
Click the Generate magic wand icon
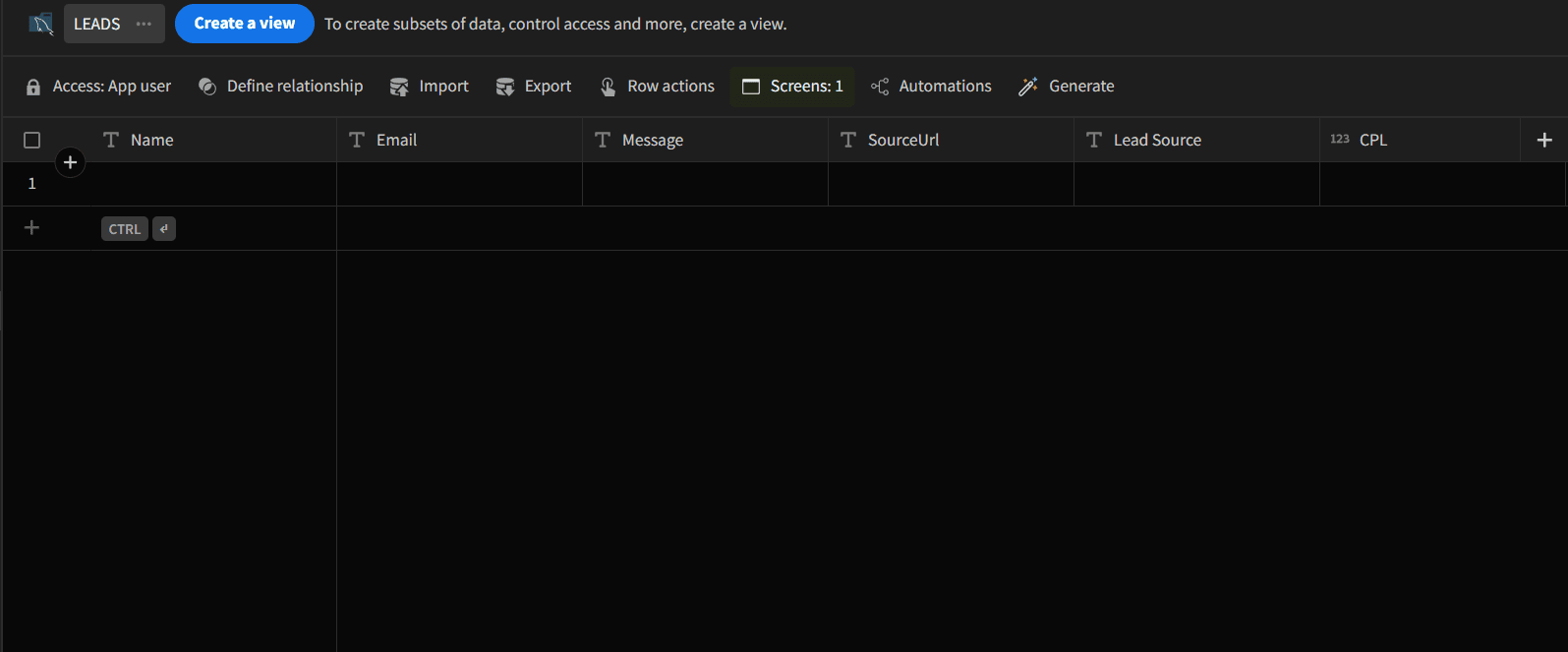click(x=1028, y=87)
